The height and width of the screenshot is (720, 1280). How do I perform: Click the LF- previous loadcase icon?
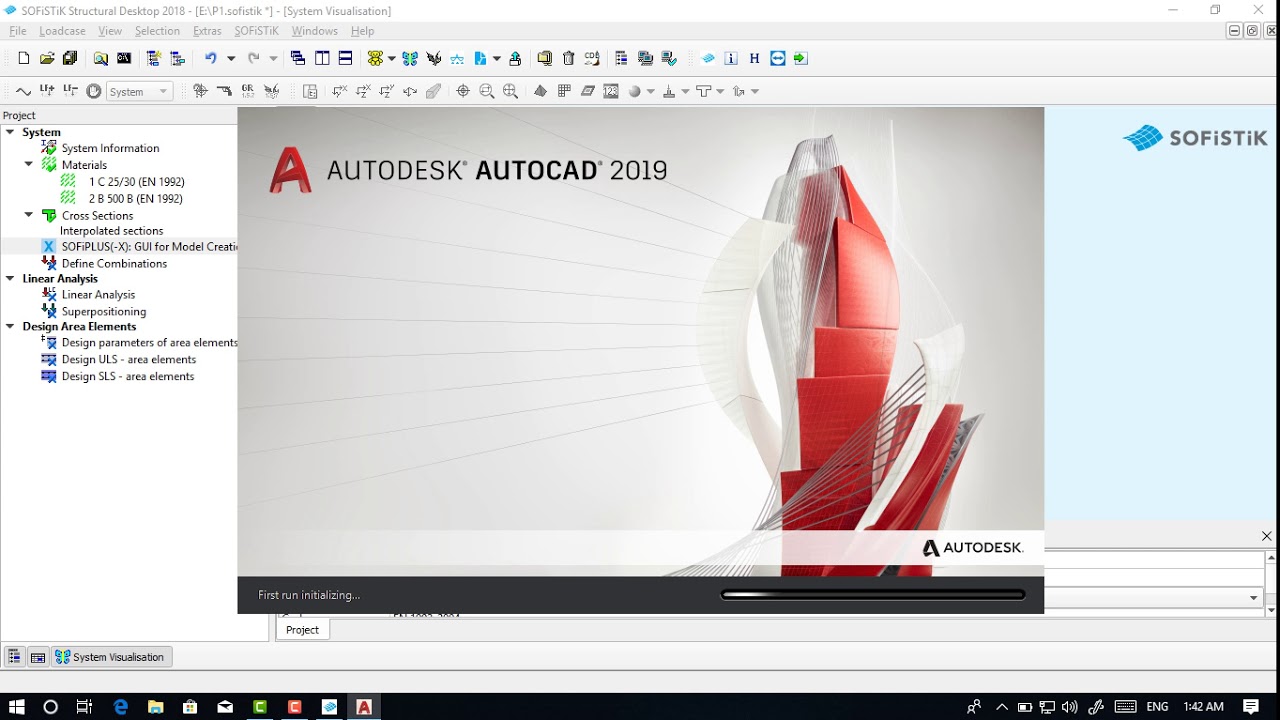(x=70, y=91)
